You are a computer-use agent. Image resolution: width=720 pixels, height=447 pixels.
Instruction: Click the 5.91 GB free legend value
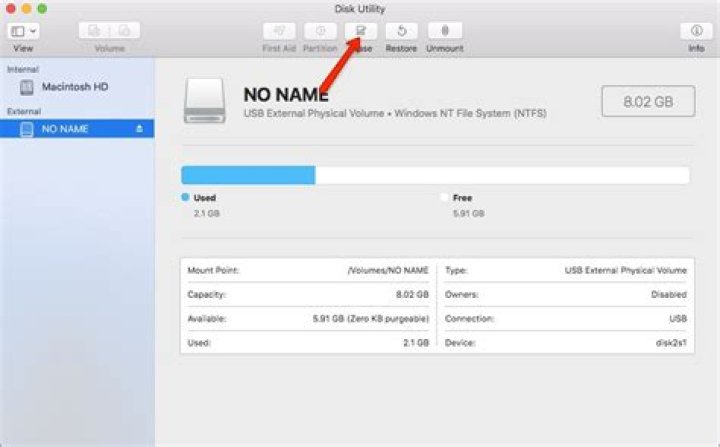click(468, 214)
